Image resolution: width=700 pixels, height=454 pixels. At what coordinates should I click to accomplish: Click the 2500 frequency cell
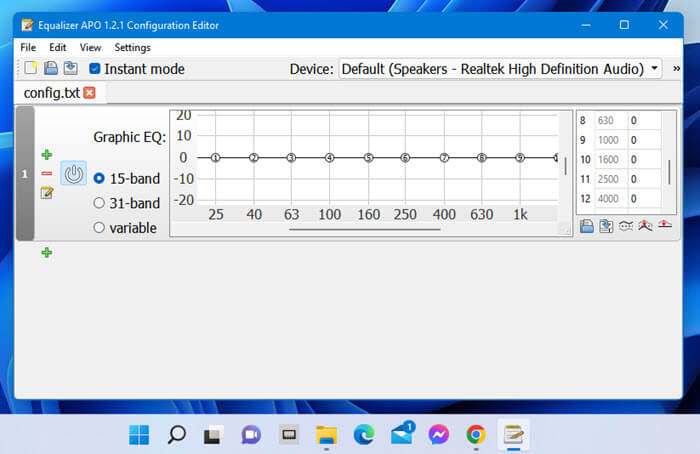[610, 179]
